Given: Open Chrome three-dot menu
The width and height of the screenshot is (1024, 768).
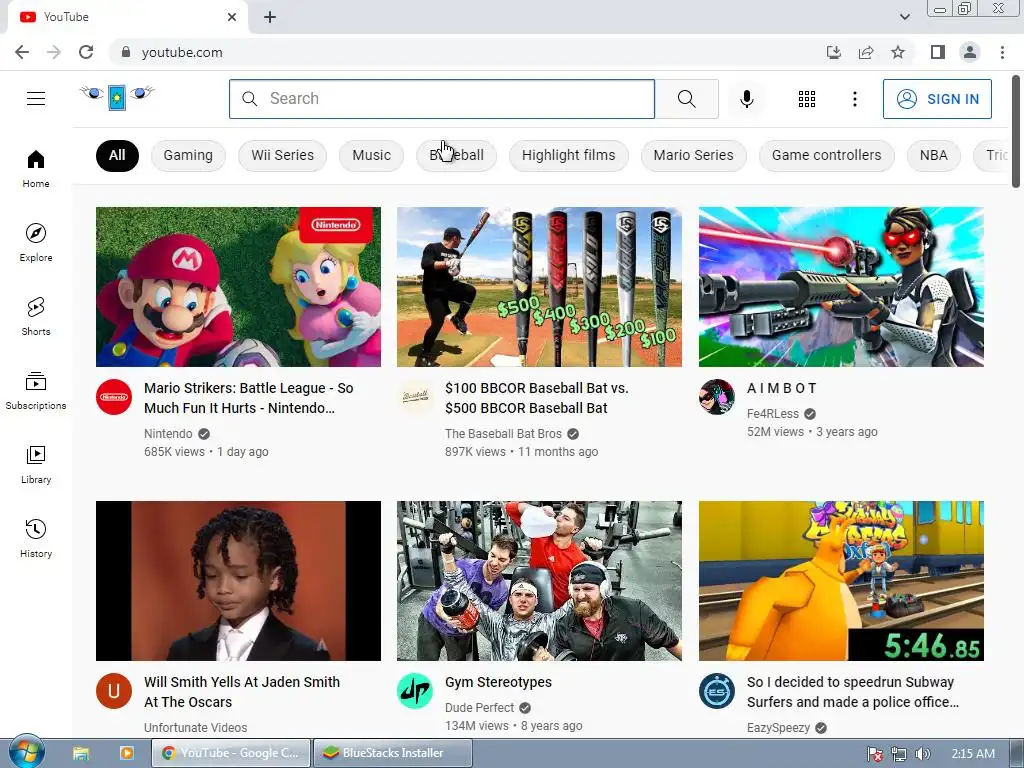Looking at the screenshot, I should pos(1002,52).
